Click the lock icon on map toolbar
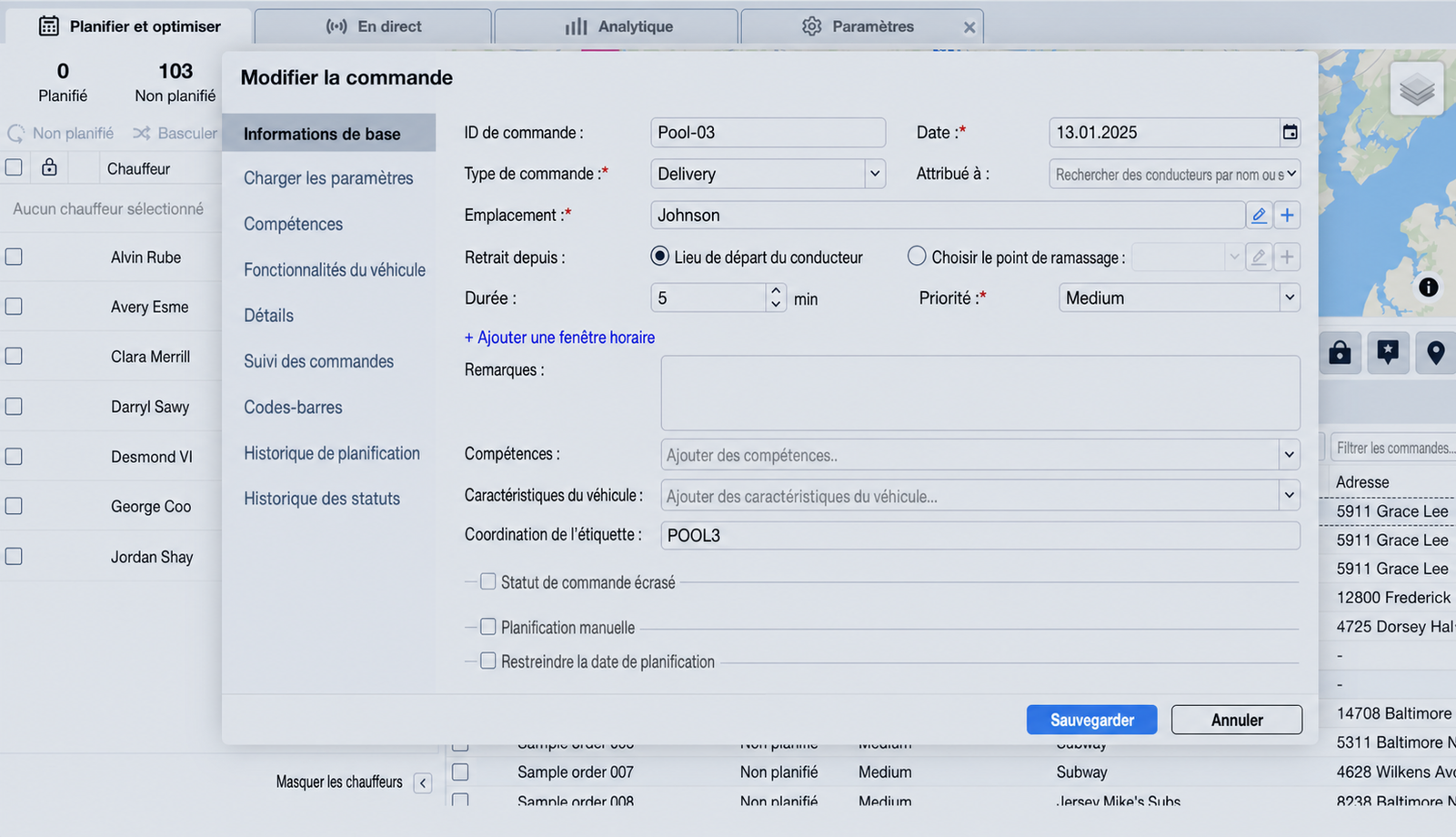 coord(1340,353)
